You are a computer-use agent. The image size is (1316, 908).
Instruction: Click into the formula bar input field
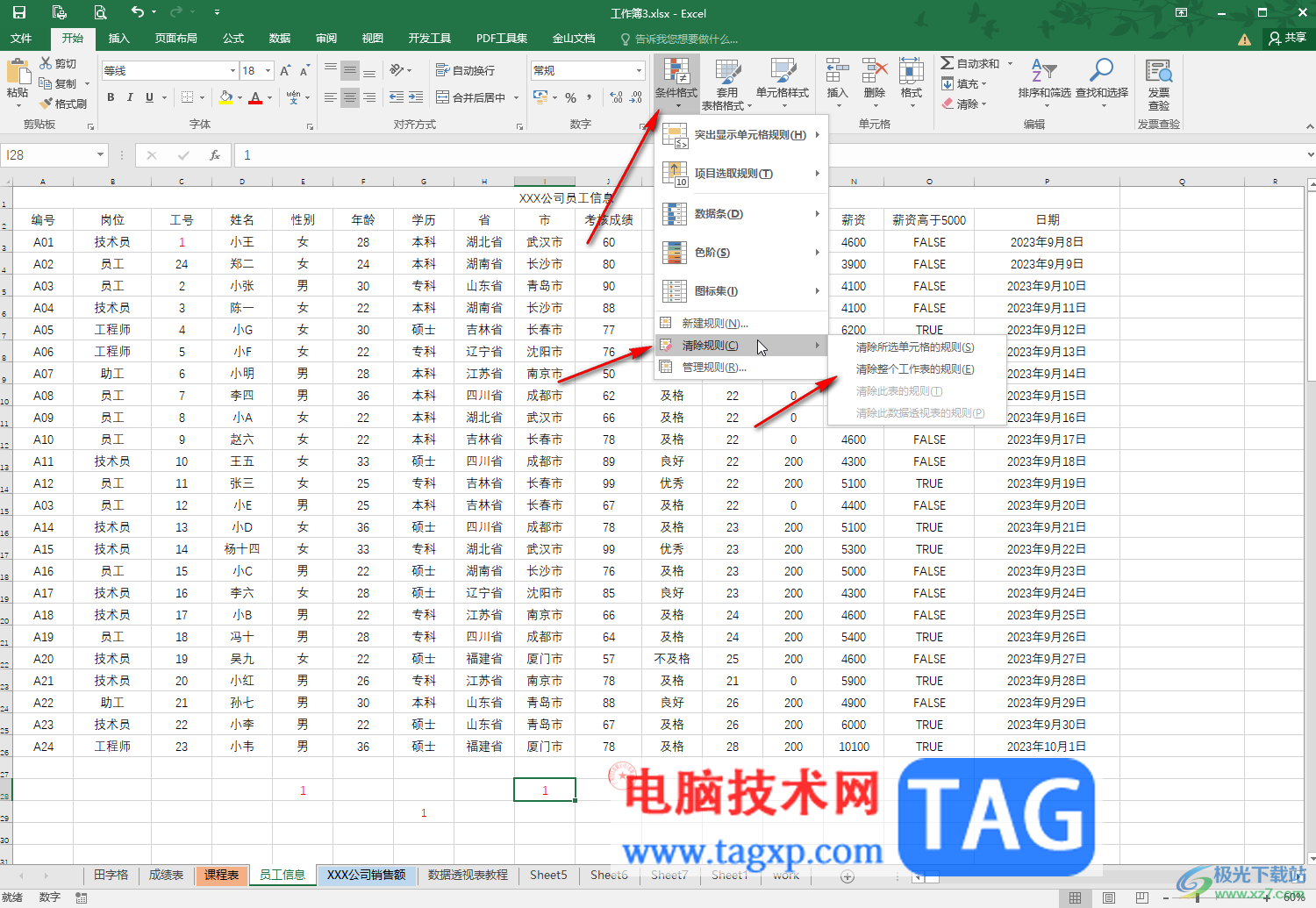click(768, 155)
